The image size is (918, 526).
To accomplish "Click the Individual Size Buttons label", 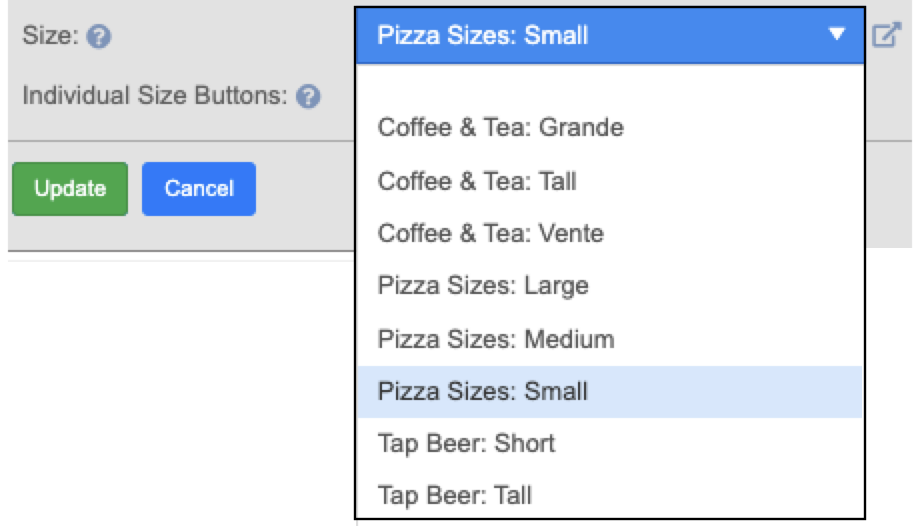I will click(155, 95).
